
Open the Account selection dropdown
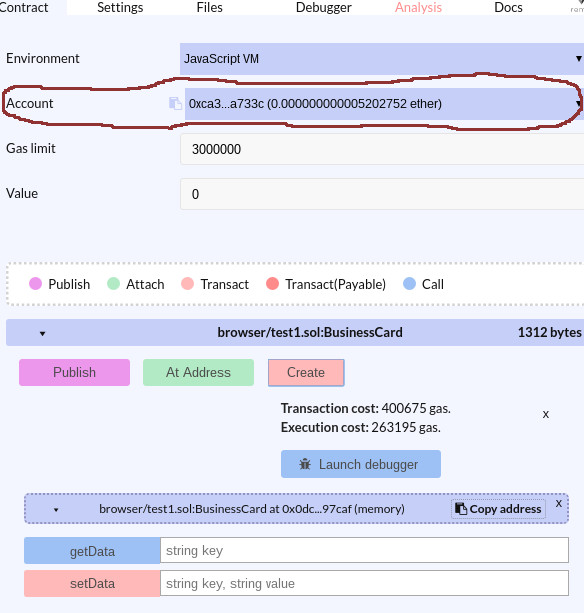pos(384,104)
